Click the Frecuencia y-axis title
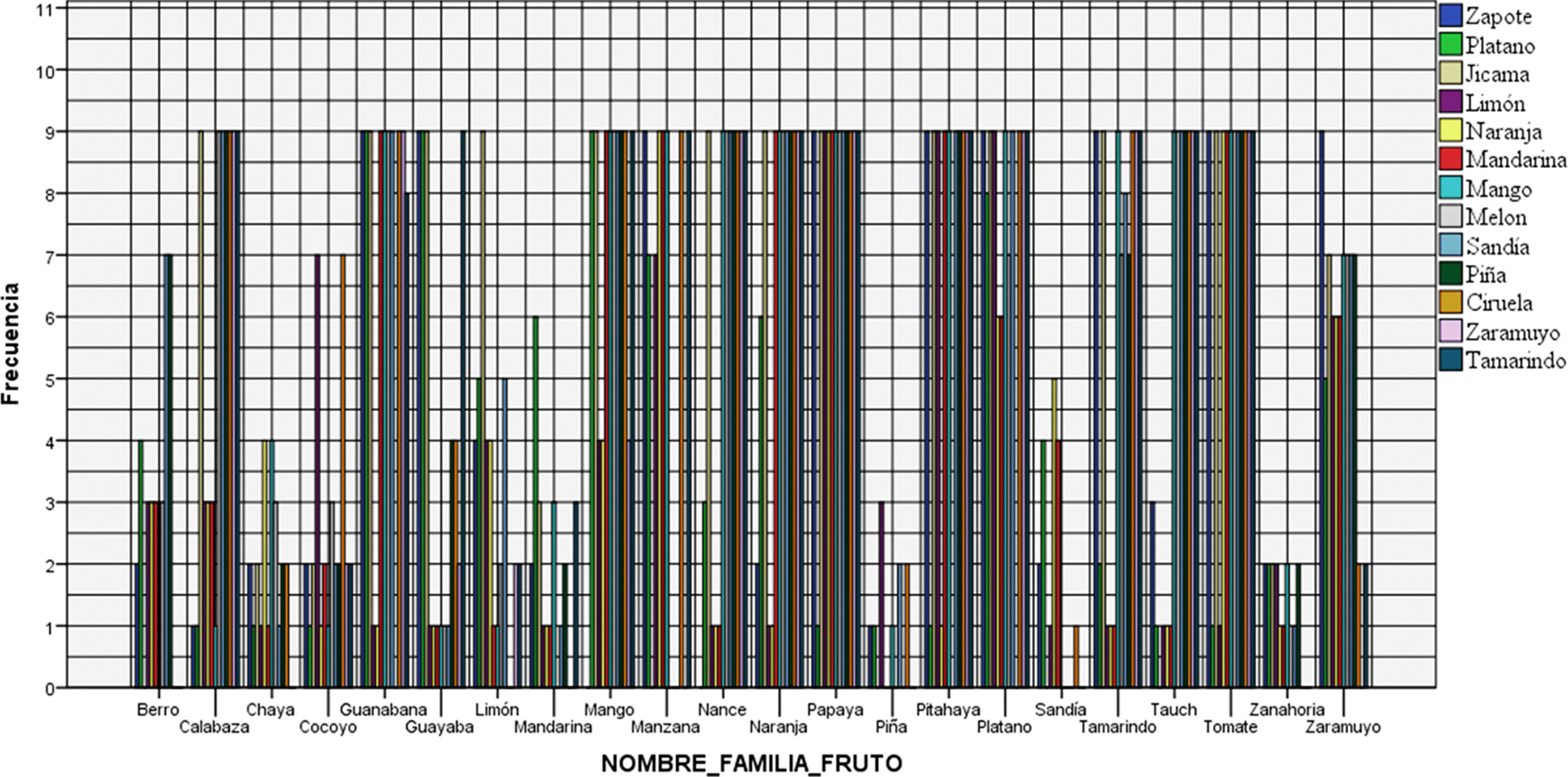 (x=11, y=344)
